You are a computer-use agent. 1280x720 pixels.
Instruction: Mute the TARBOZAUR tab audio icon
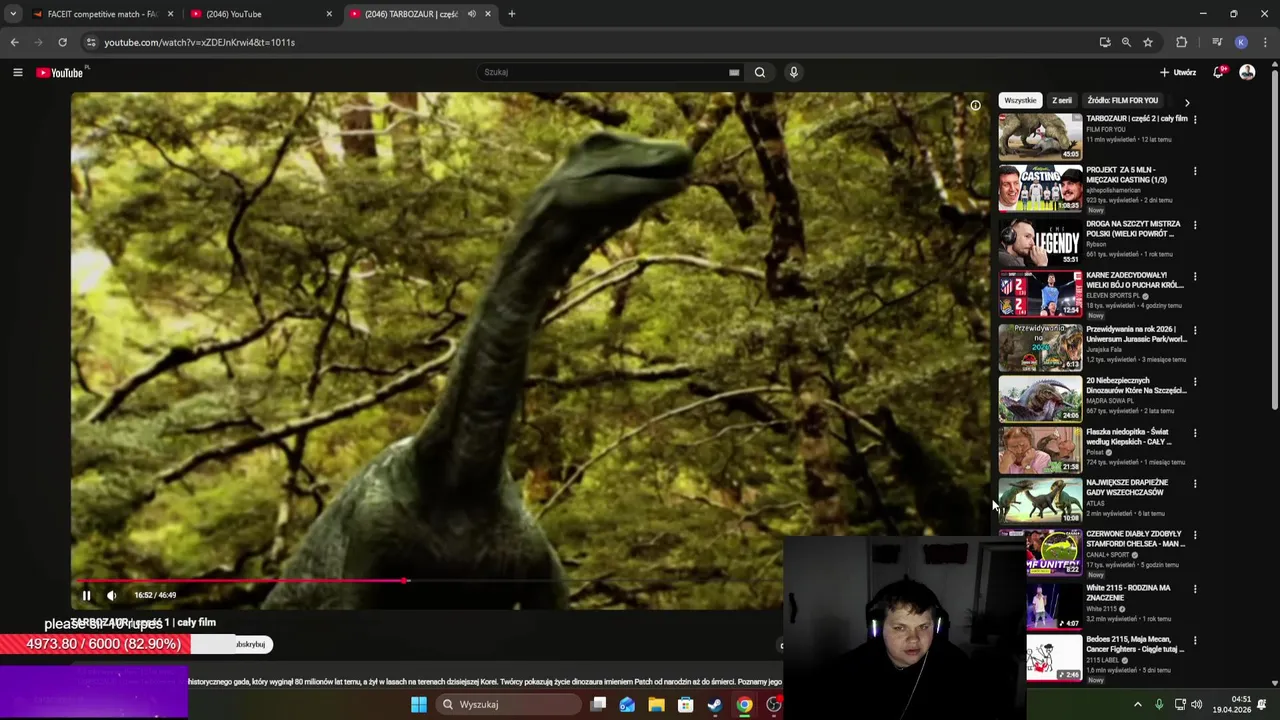(471, 14)
